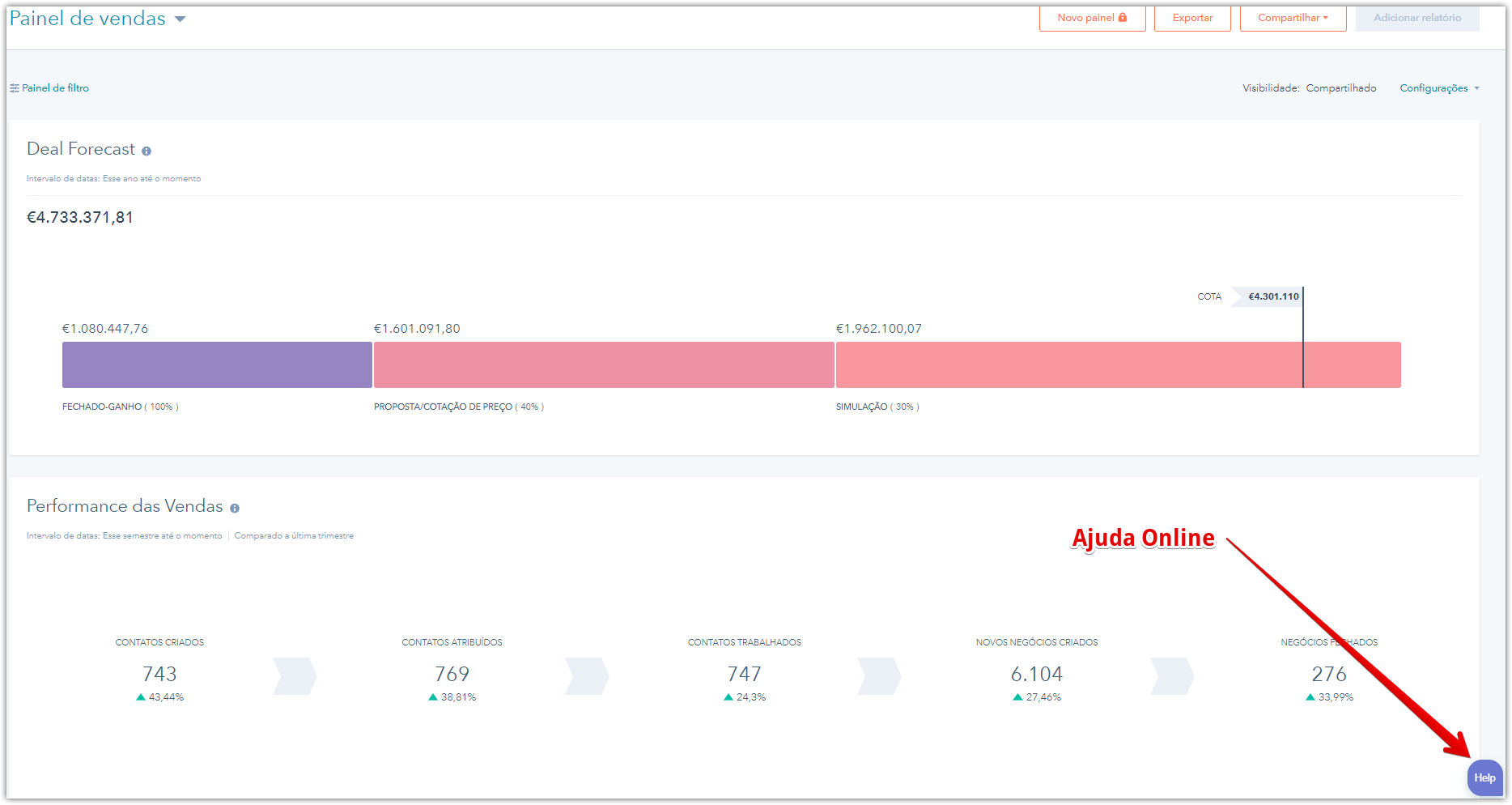Click the Performance das Vendas info icon

pos(235,509)
